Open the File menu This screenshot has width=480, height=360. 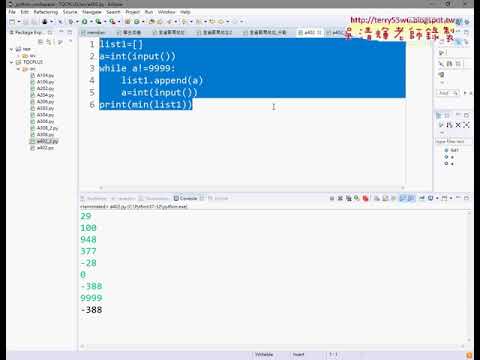tap(12, 12)
